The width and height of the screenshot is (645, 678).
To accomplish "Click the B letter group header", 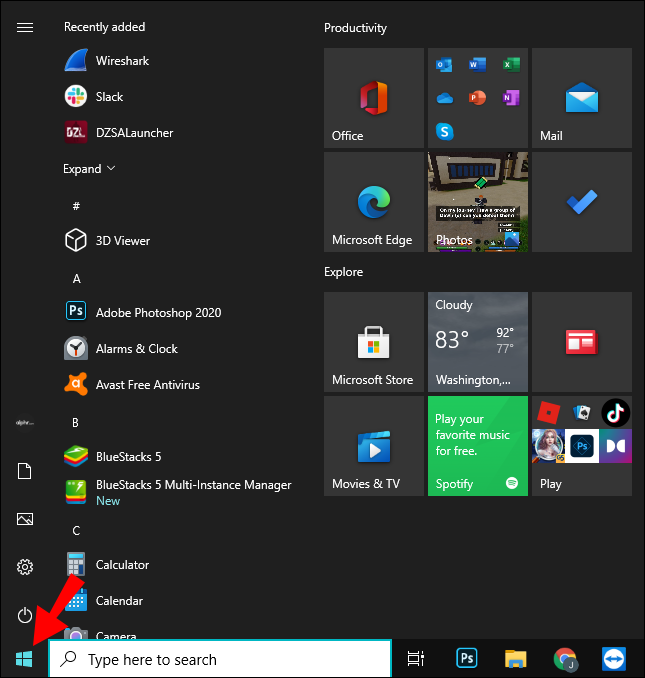I will click(76, 422).
